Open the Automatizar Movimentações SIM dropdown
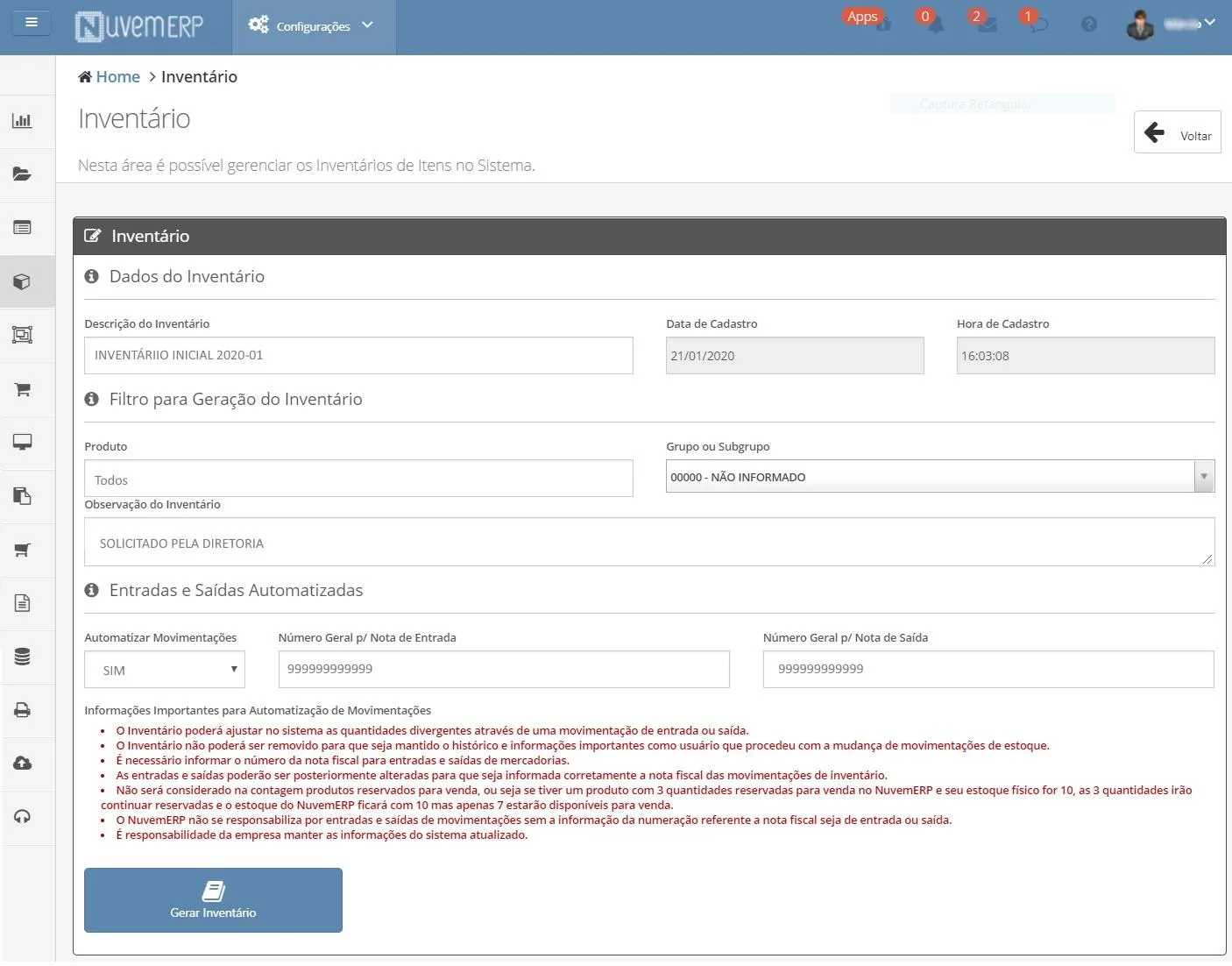1232x966 pixels. [165, 670]
